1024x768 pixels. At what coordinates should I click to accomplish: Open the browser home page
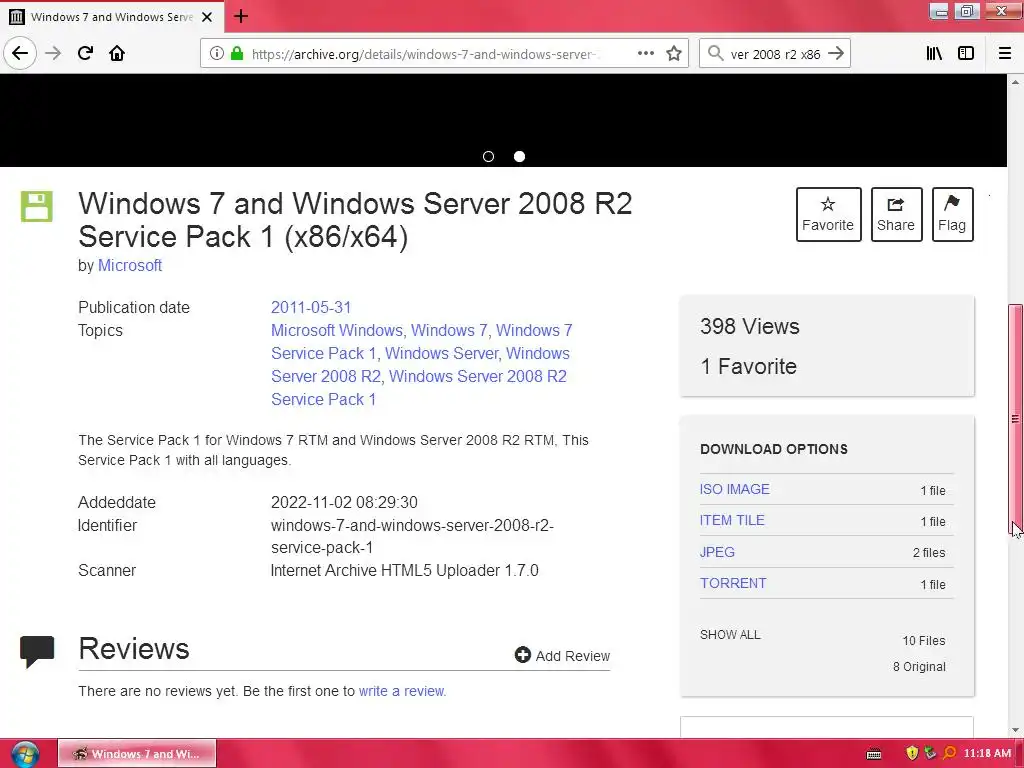(x=117, y=53)
